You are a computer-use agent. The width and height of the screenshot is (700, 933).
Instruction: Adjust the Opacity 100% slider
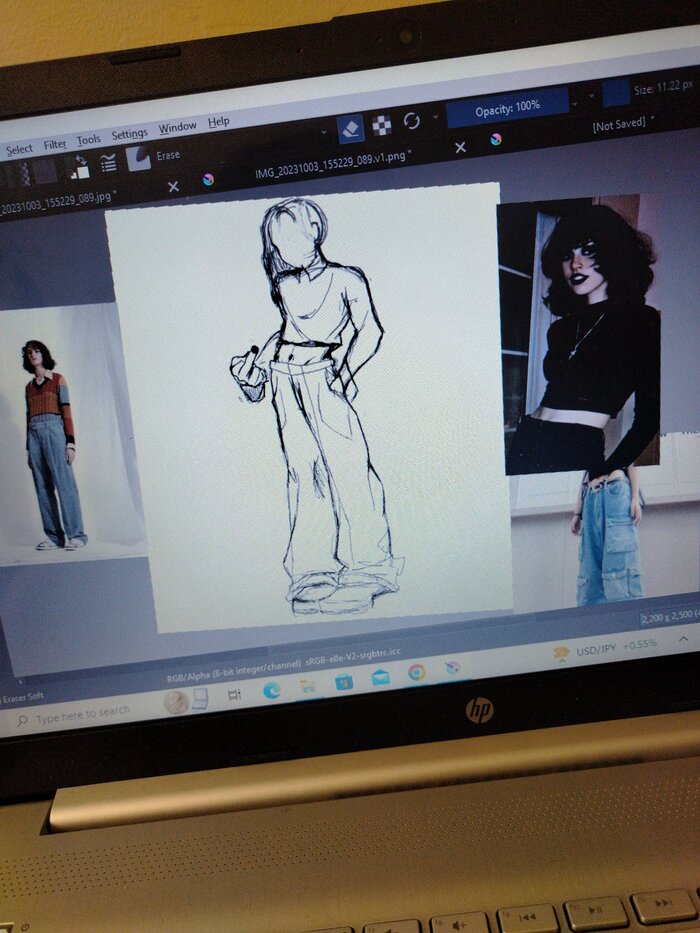[507, 108]
